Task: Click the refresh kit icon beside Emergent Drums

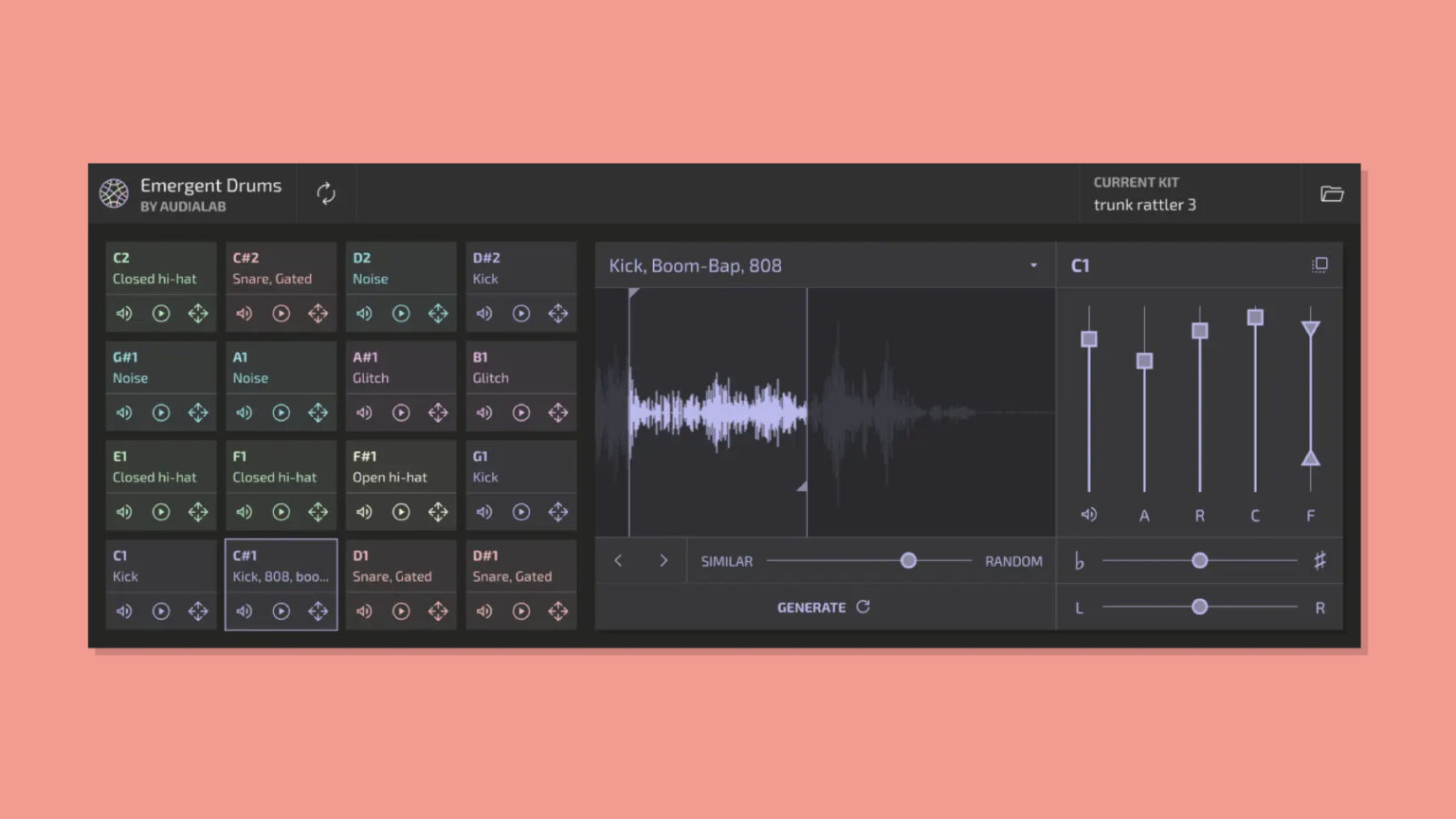Action: point(326,193)
